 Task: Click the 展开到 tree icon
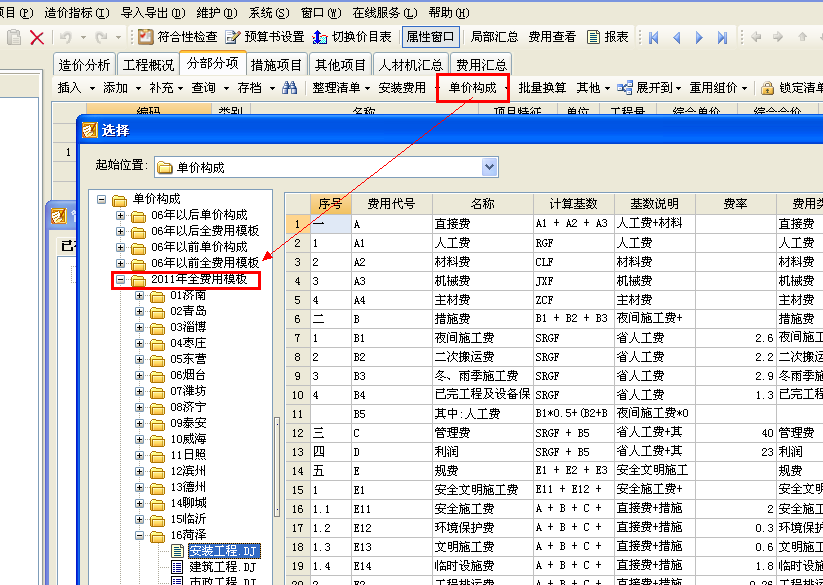[625, 88]
